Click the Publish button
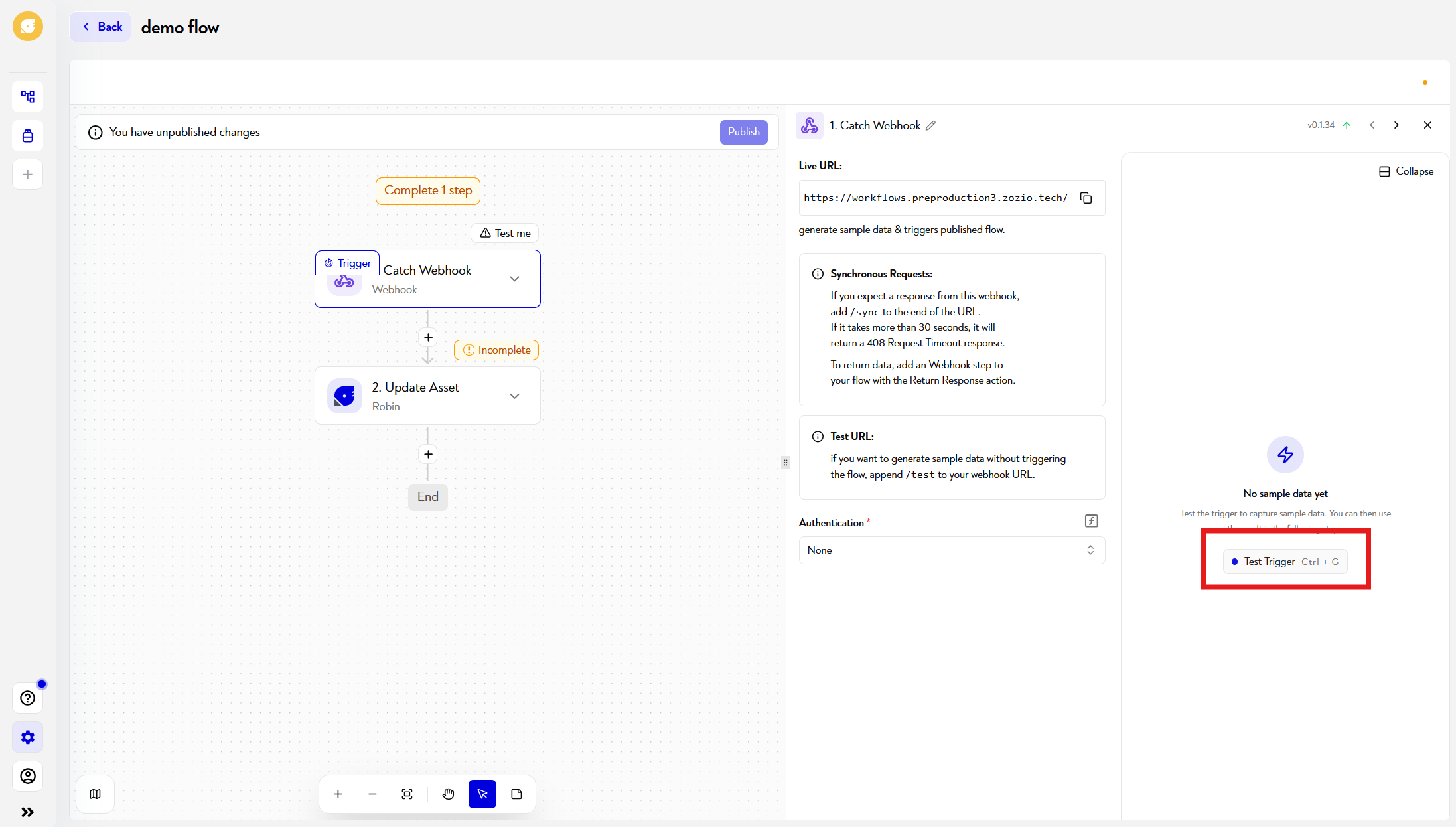This screenshot has height=827, width=1456. [x=744, y=132]
